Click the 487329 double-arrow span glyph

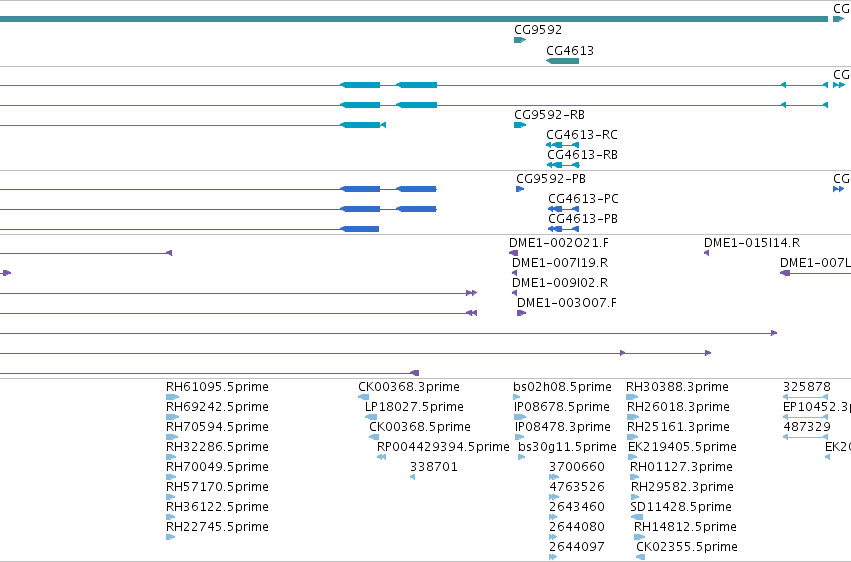tap(805, 437)
